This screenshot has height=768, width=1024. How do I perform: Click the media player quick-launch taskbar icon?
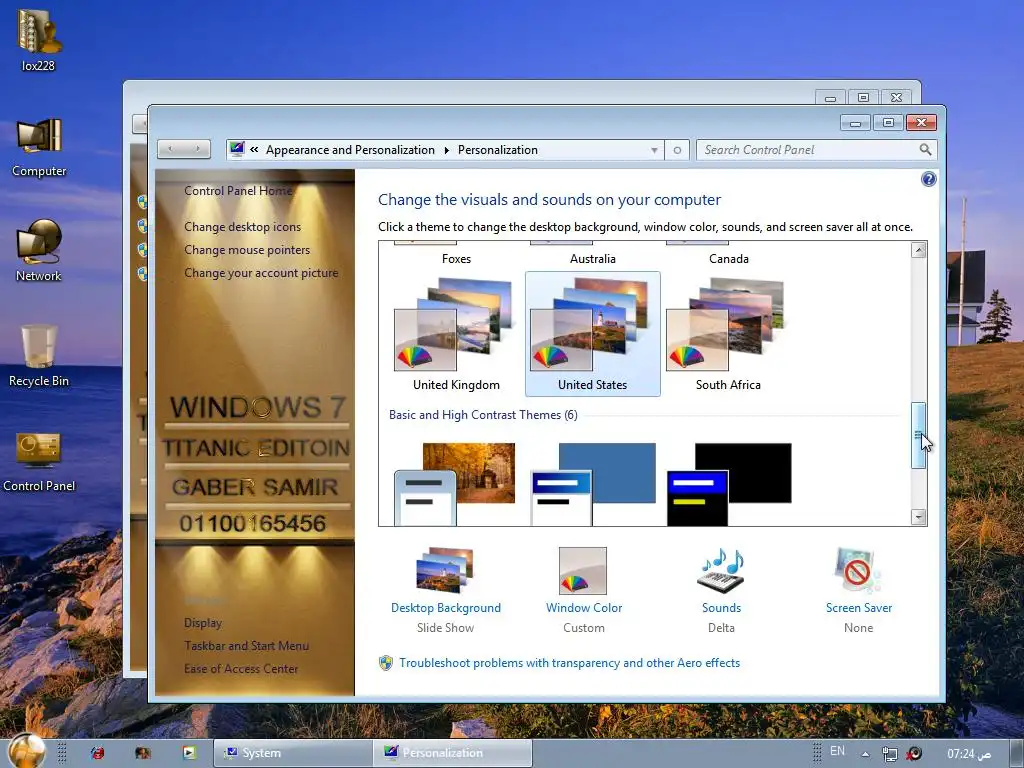(189, 753)
